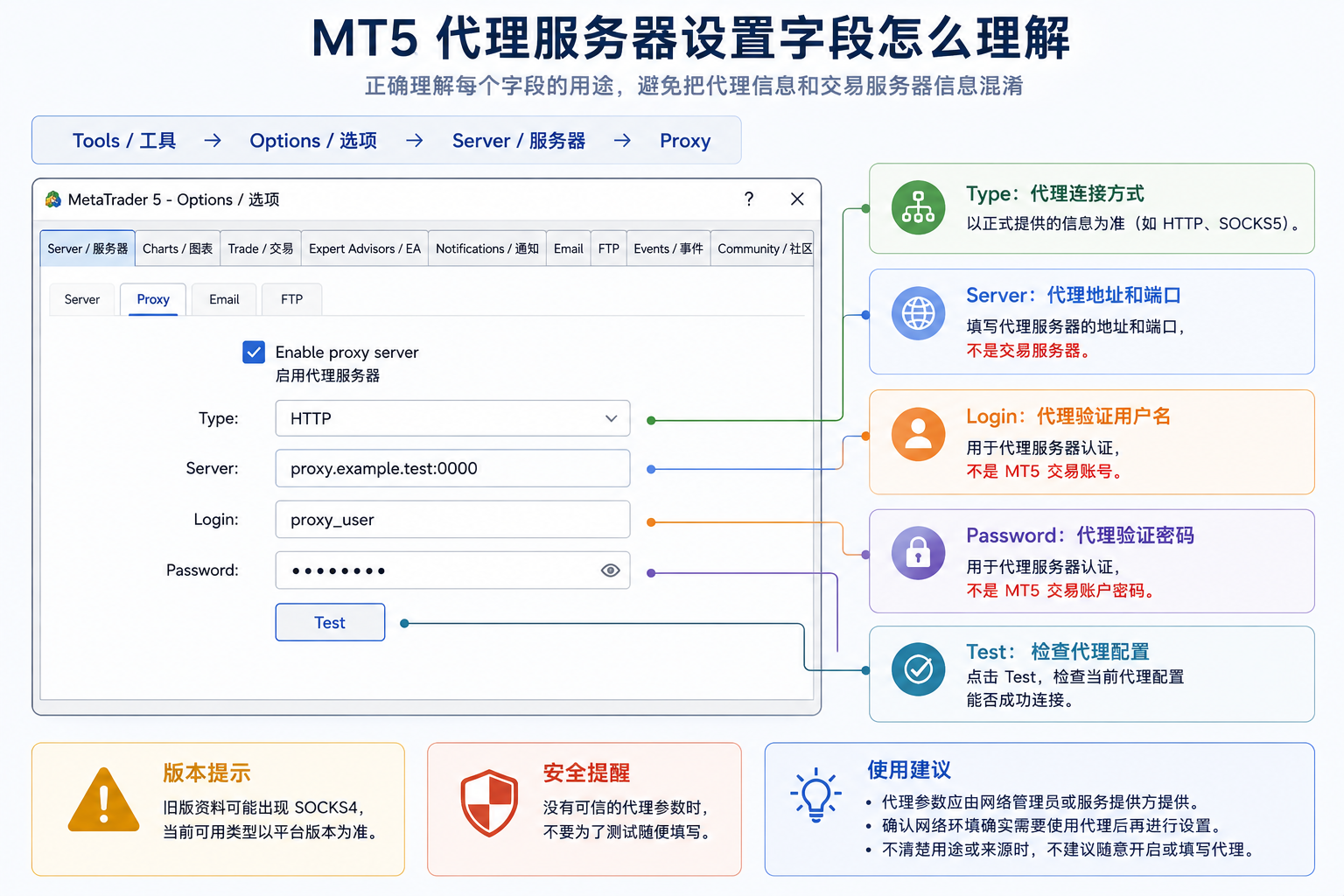Click the Login field containing proxy_user
1344x896 pixels.
[x=452, y=520]
